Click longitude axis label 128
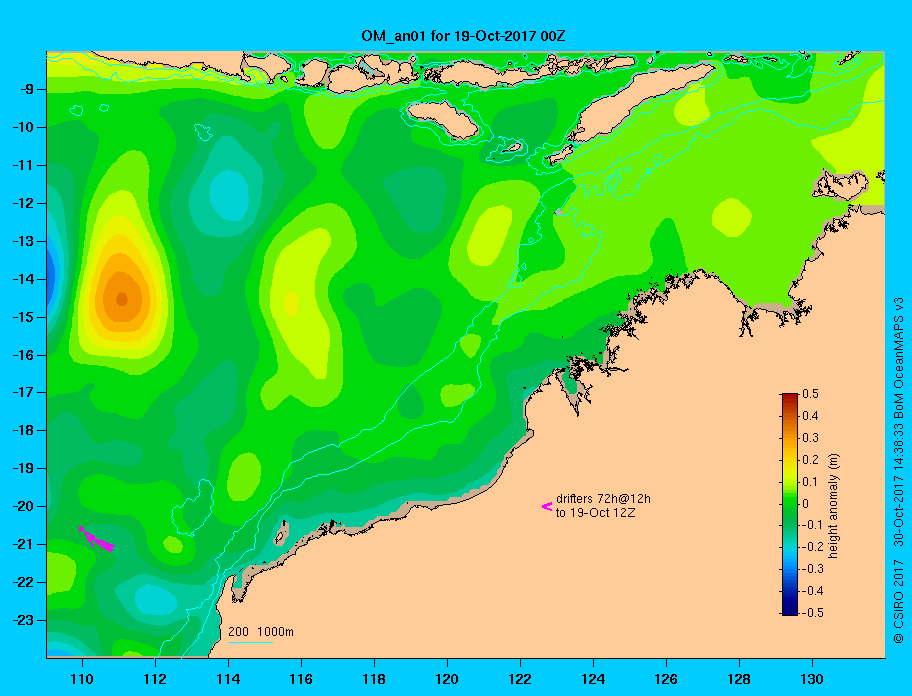912x696 pixels. (739, 679)
